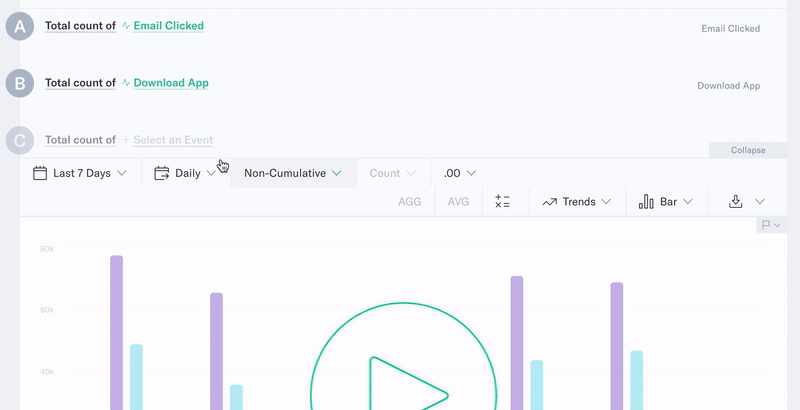Open the Bar chart type dropdown
The image size is (800, 410).
pos(666,202)
